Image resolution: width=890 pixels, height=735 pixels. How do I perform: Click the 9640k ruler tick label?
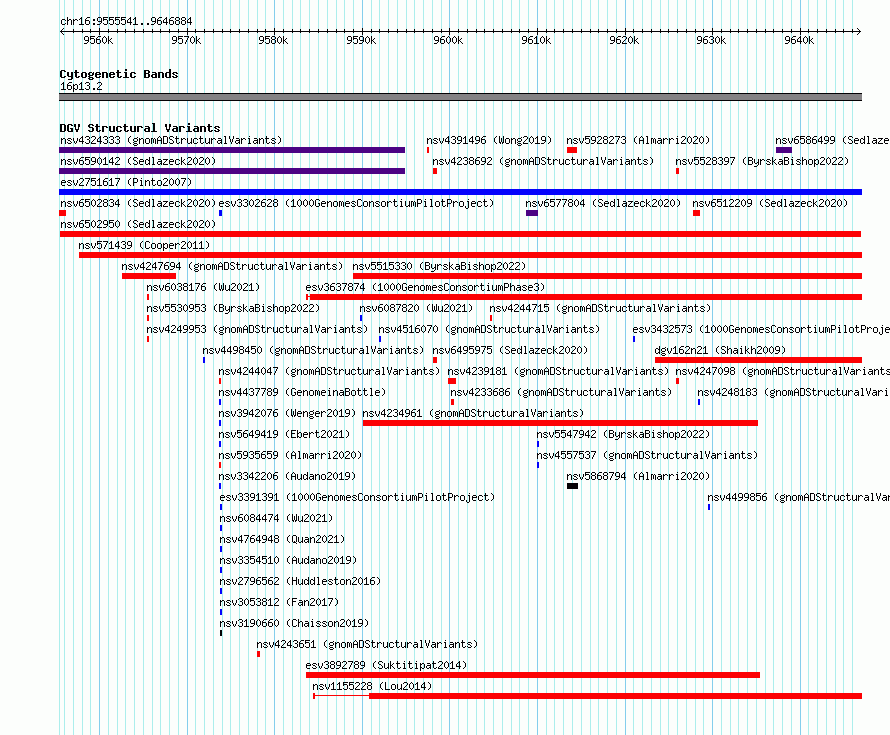pos(799,40)
